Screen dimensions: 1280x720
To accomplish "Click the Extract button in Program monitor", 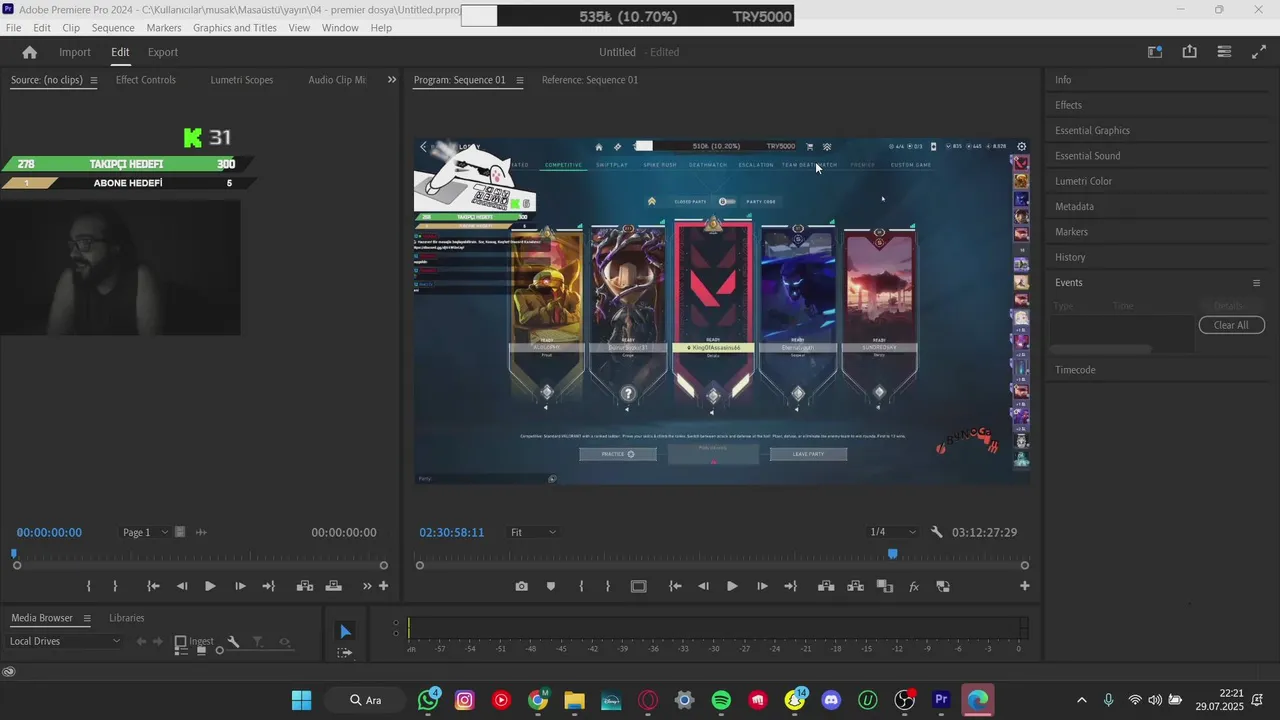I will coord(855,586).
